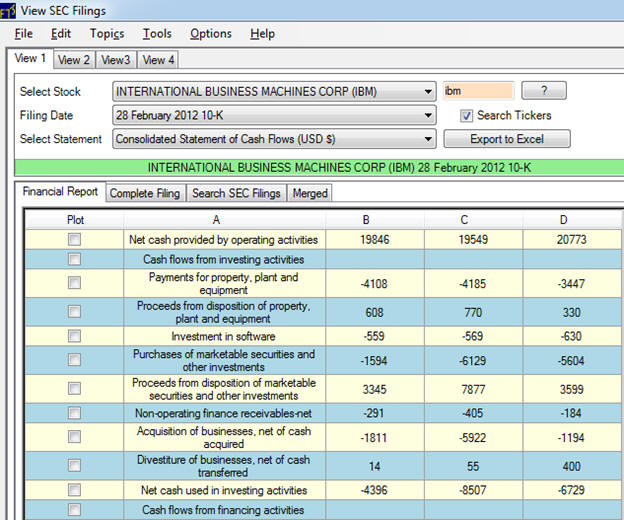Open the Merged tab
The height and width of the screenshot is (520, 624).
point(310,193)
